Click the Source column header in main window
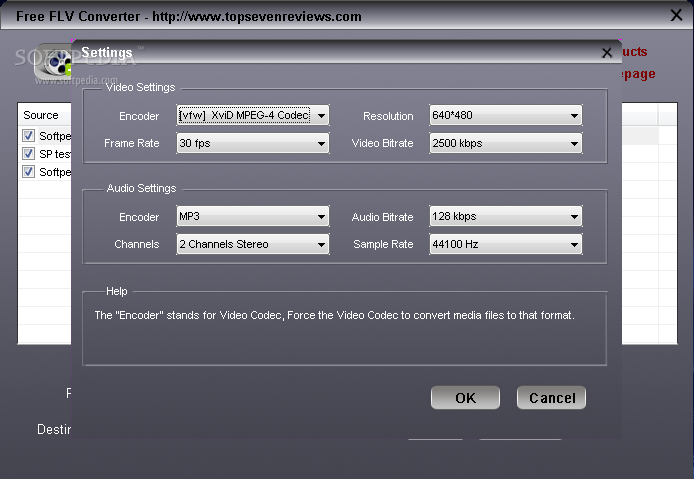 [44, 115]
